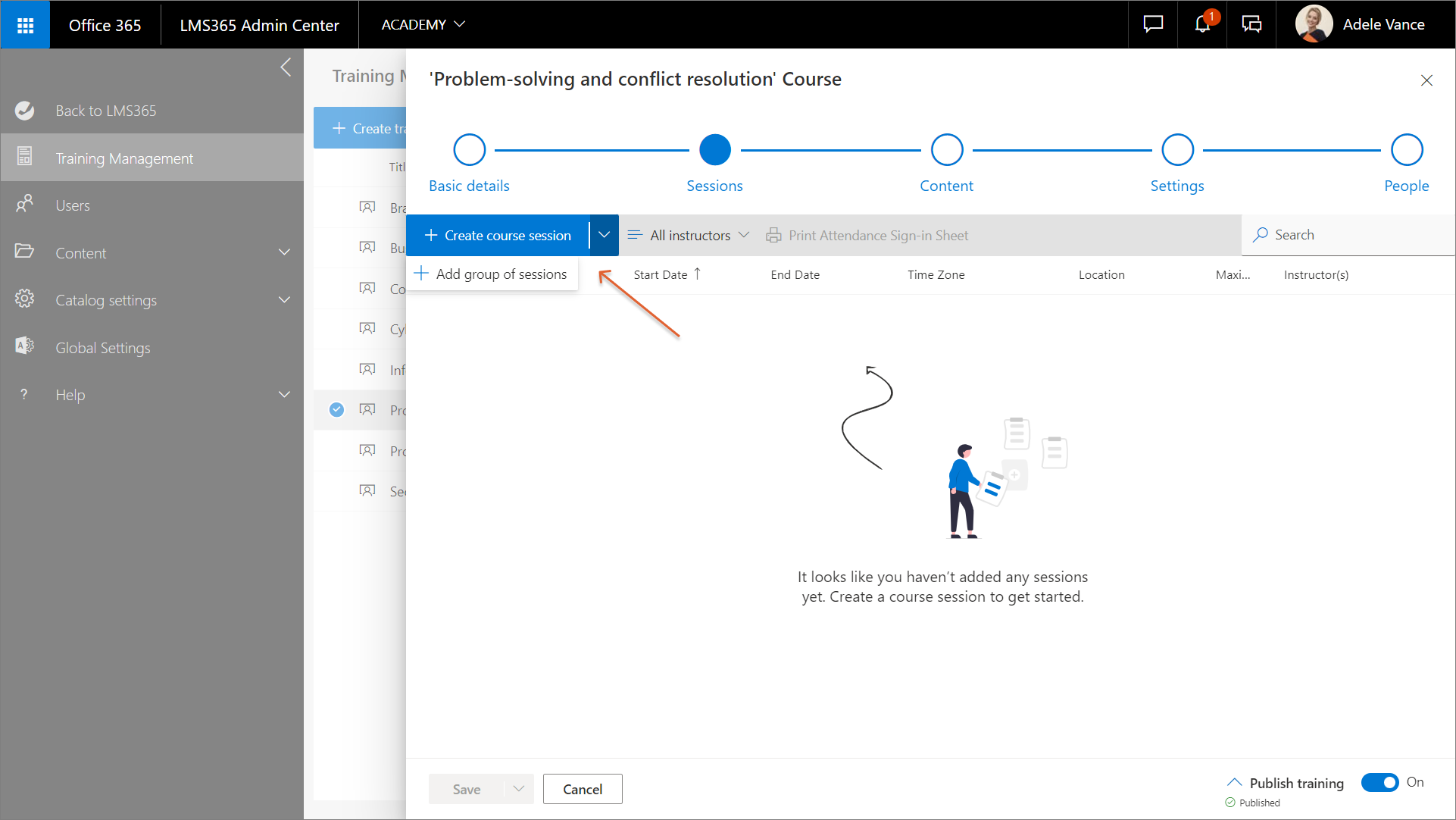1456x820 pixels.
Task: Open the All instructors filter dropdown
Action: (x=689, y=236)
